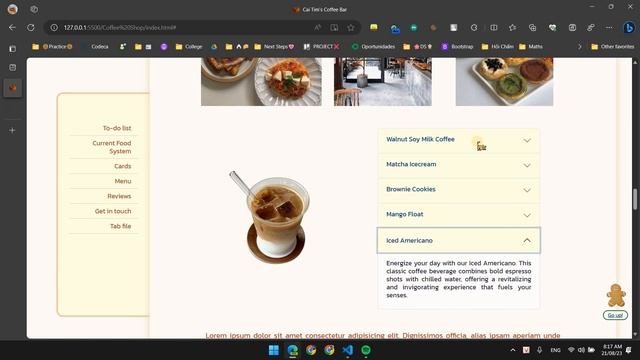Toggle the vertical tabs pane icon

(x=13, y=49)
